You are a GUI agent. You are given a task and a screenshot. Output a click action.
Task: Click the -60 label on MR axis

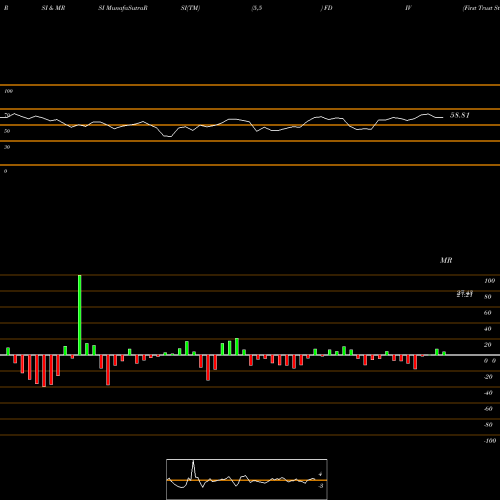[488, 409]
